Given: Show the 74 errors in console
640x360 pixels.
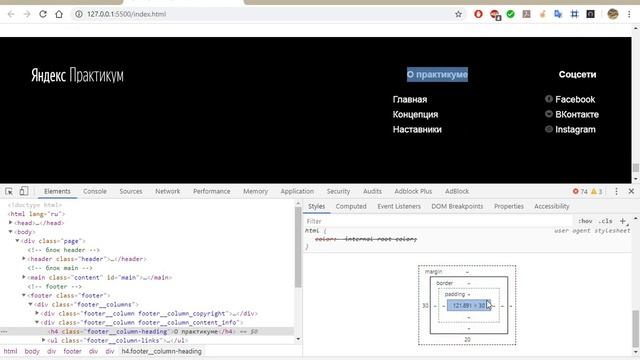Looking at the screenshot, I should coord(580,191).
